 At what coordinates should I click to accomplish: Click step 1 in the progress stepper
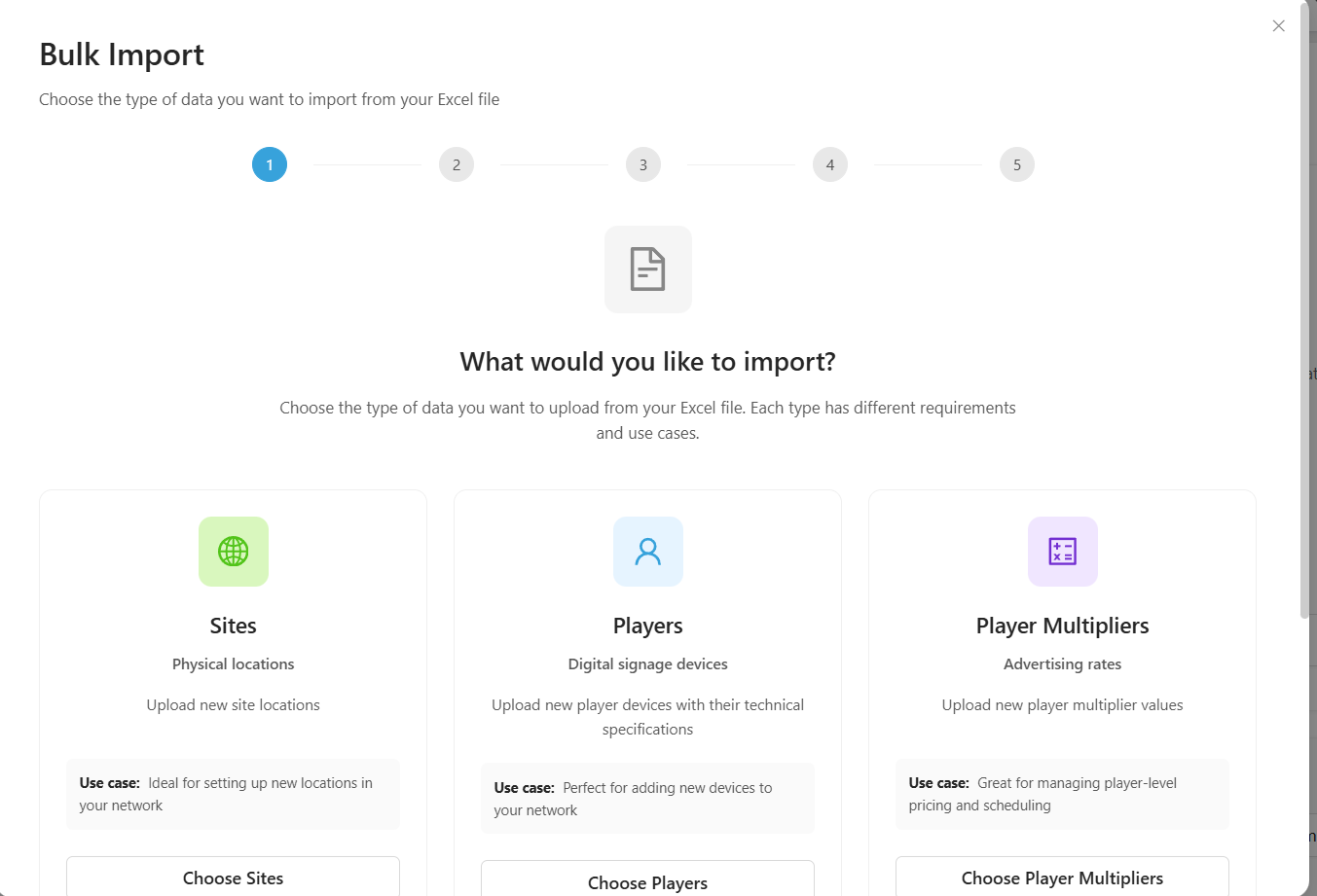270,164
